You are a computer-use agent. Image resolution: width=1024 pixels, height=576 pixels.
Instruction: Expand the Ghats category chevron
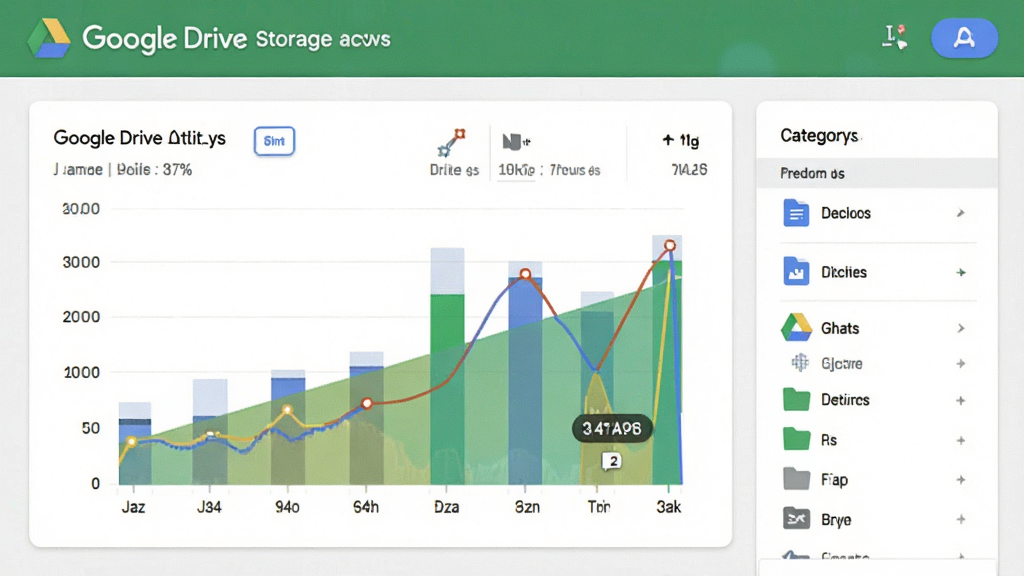coord(961,328)
